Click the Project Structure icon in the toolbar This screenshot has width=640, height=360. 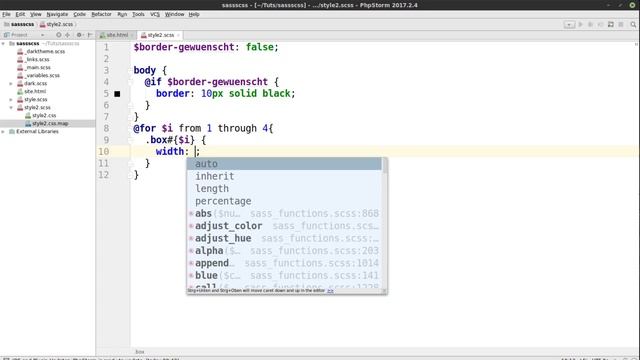tap(611, 24)
